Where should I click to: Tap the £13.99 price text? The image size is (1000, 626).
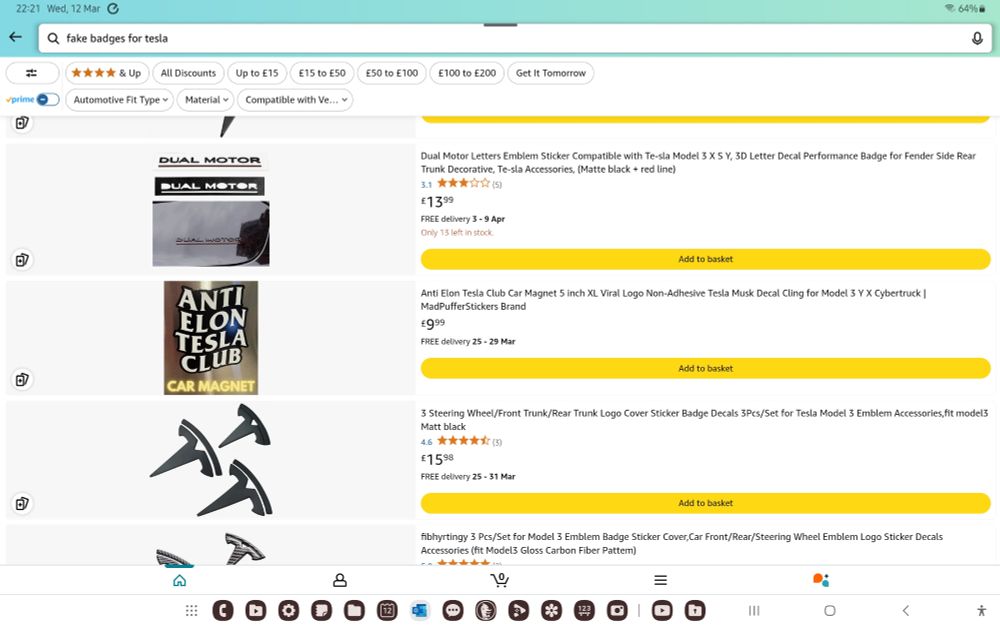point(437,202)
